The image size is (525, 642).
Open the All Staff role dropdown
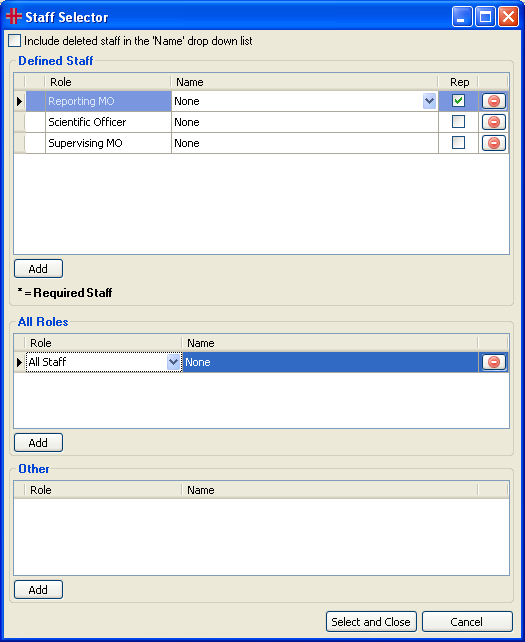tap(174, 362)
